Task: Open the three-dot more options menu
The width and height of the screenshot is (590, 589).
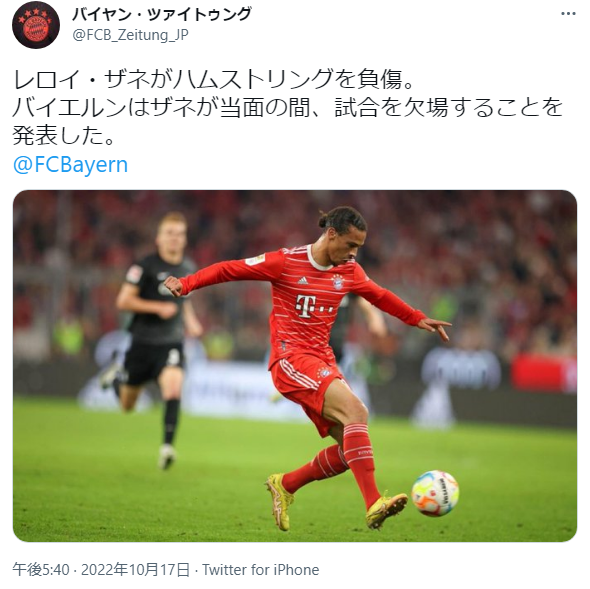Action: click(568, 14)
